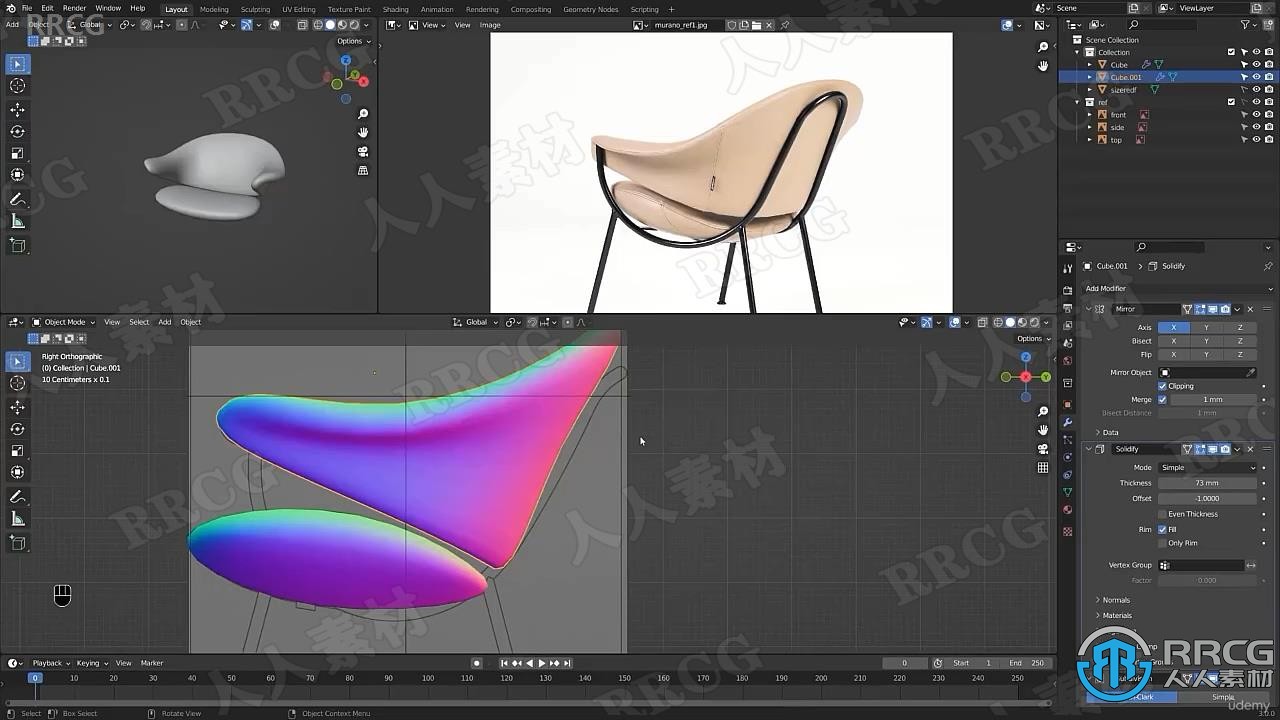The height and width of the screenshot is (720, 1280).
Task: Enable Even Thickness option
Action: (x=1162, y=514)
